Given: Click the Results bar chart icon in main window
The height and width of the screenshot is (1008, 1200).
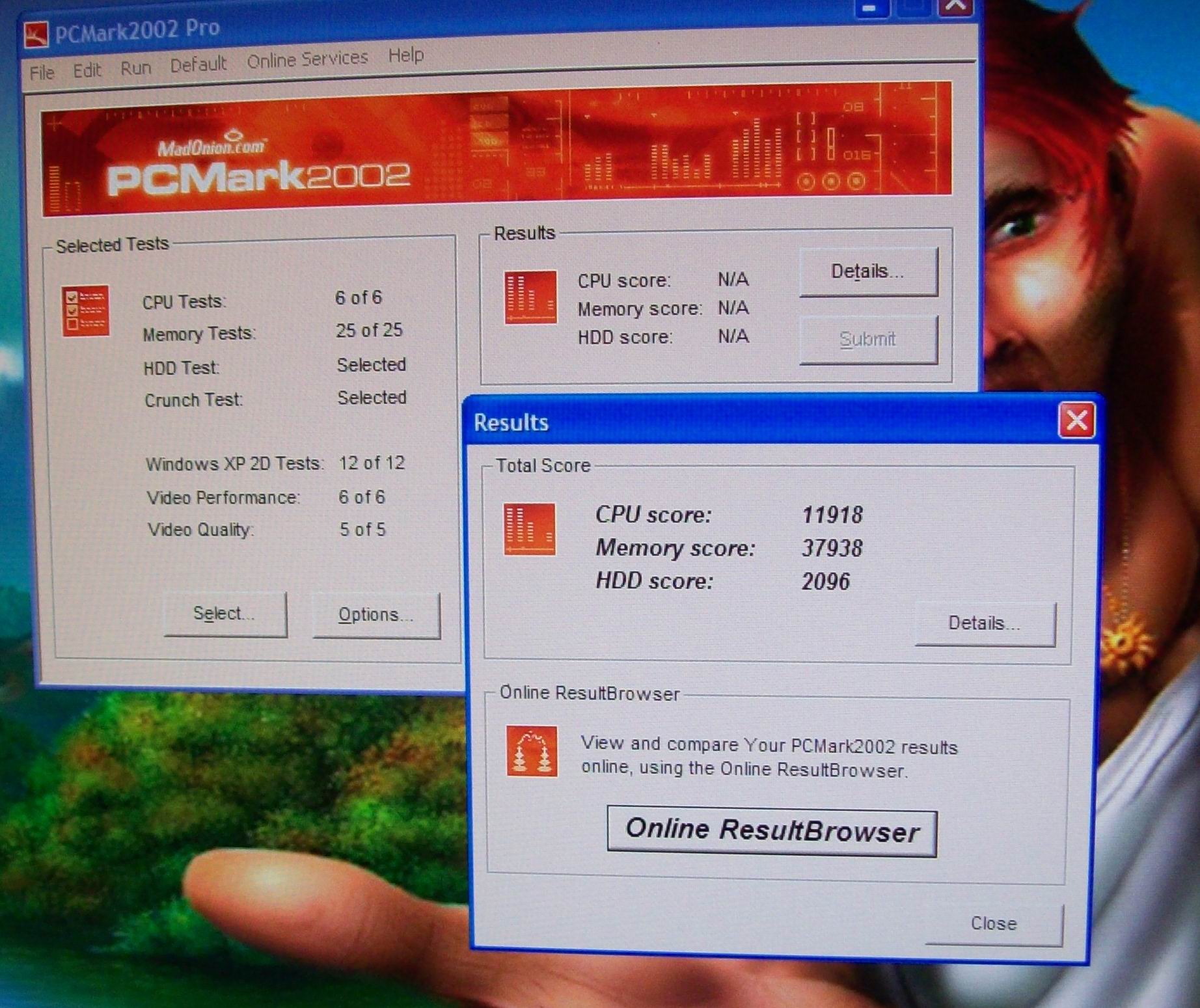Looking at the screenshot, I should coord(530,297).
